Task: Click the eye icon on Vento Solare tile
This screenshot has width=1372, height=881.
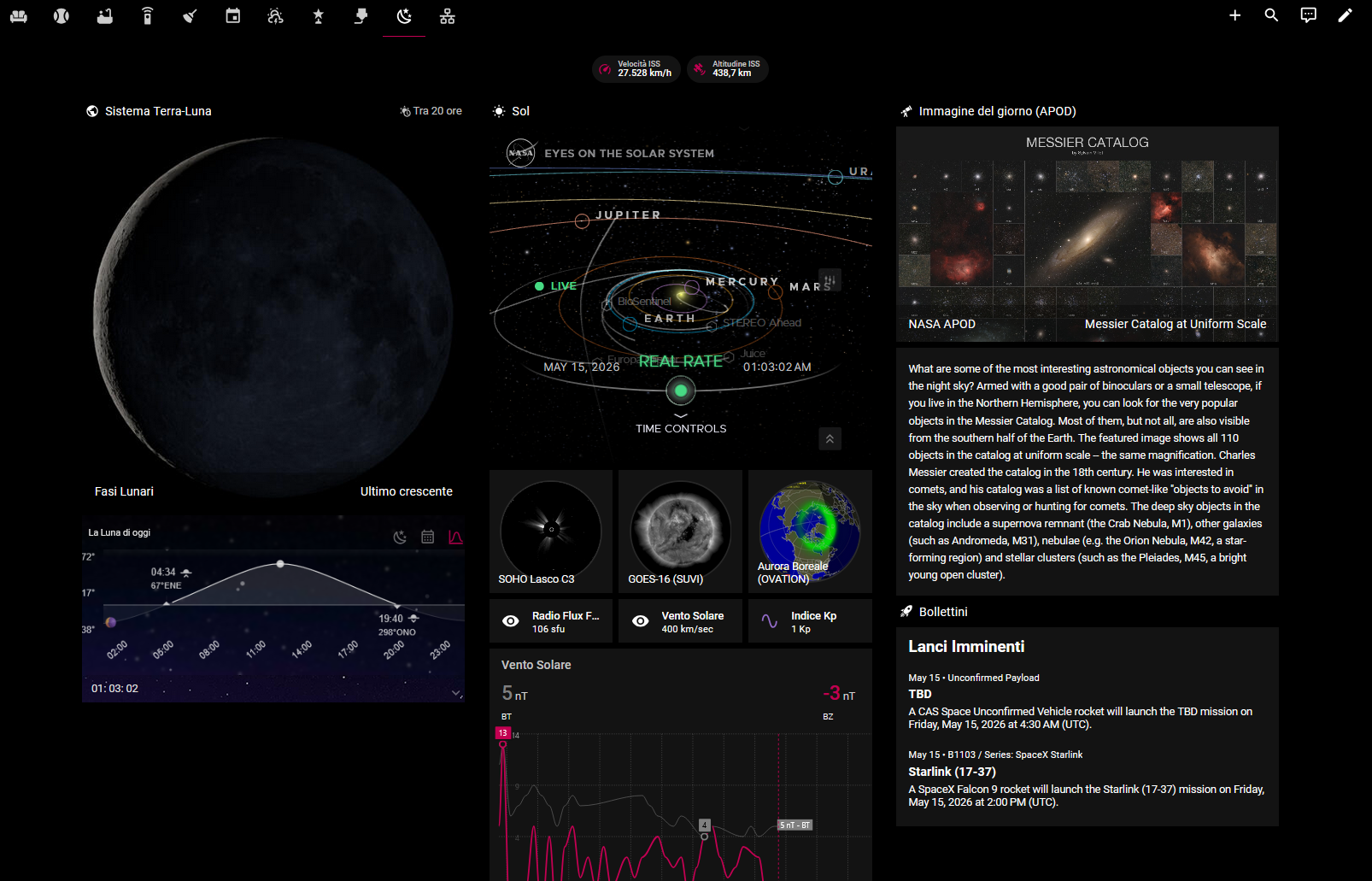Action: (641, 621)
